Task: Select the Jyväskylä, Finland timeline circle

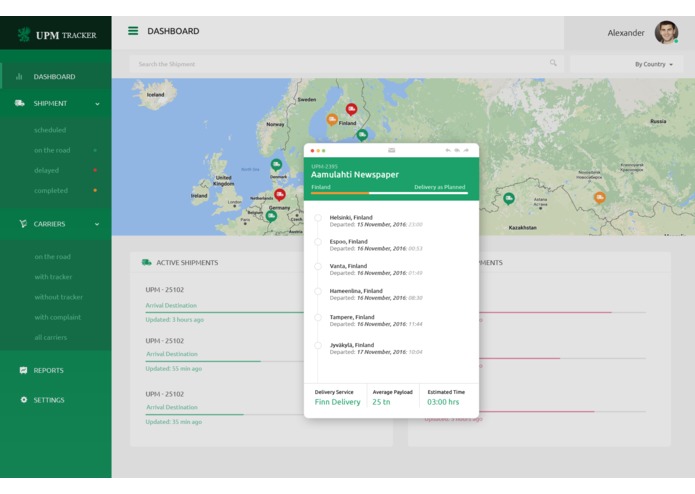Action: (x=318, y=345)
